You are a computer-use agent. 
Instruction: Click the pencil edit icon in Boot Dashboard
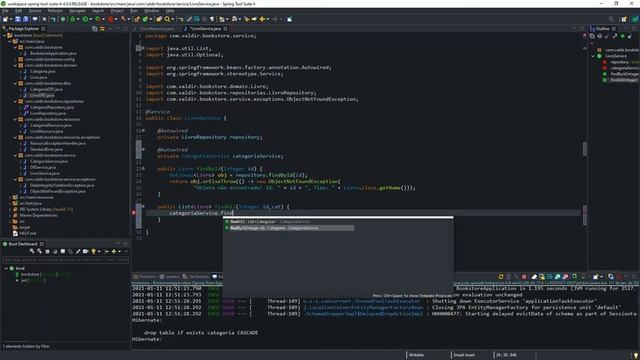tap(78, 251)
